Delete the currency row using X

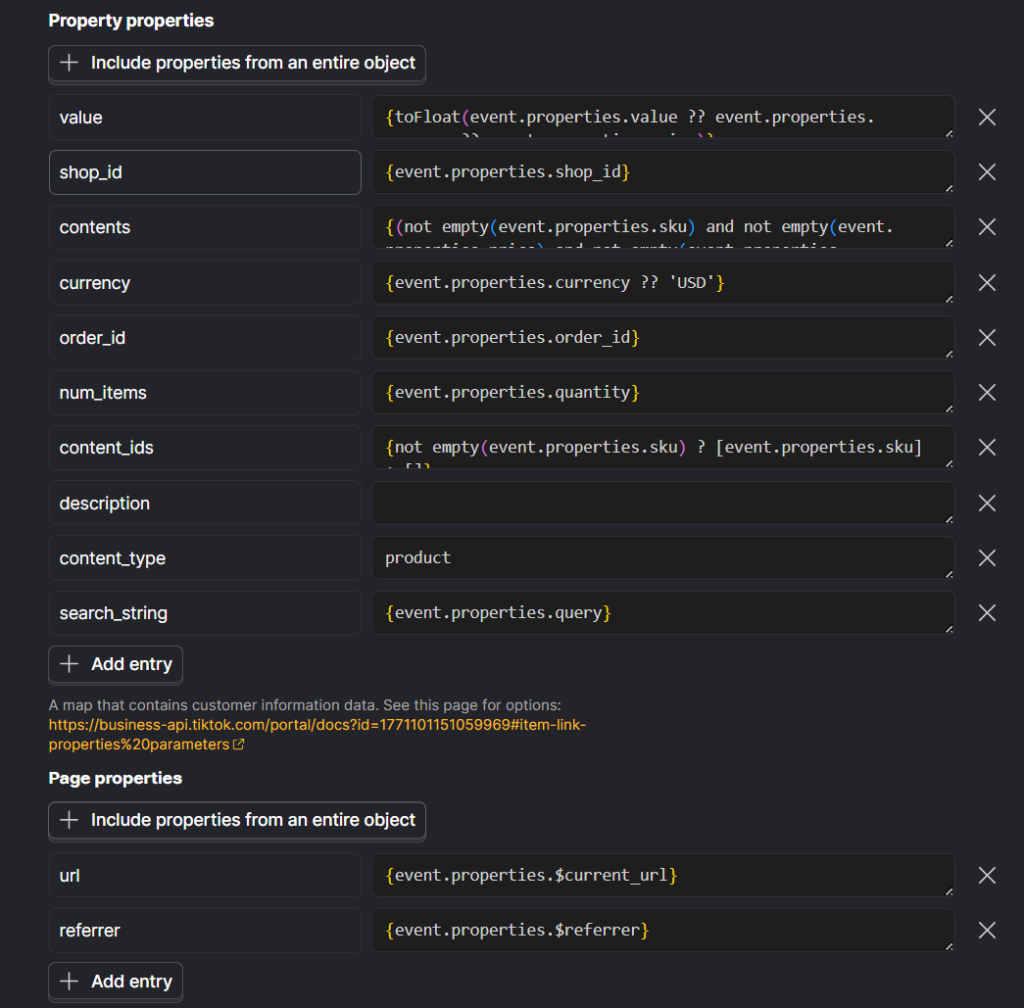pyautogui.click(x=986, y=283)
